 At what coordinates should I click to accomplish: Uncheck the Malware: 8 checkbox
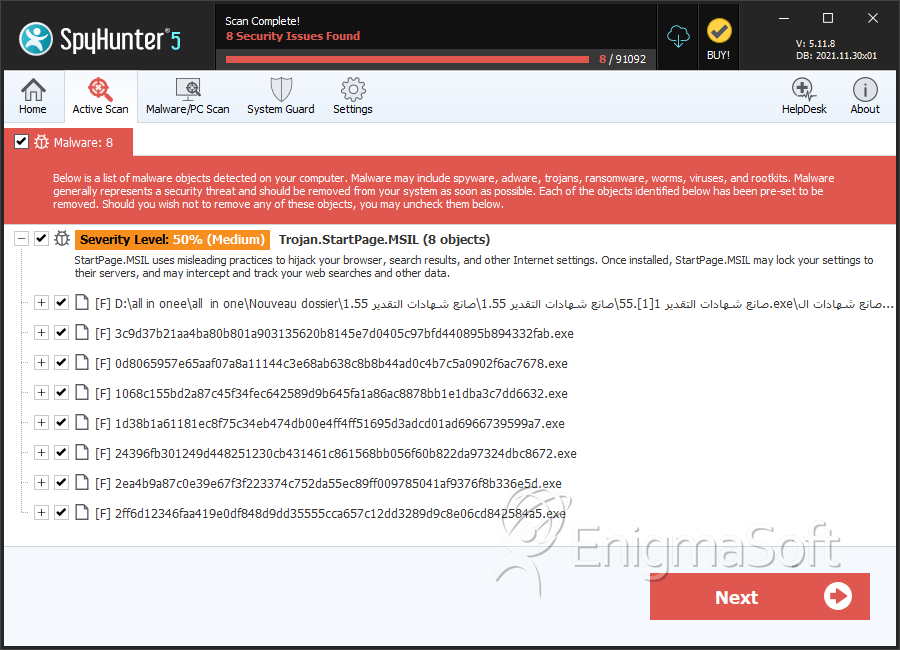(x=21, y=141)
